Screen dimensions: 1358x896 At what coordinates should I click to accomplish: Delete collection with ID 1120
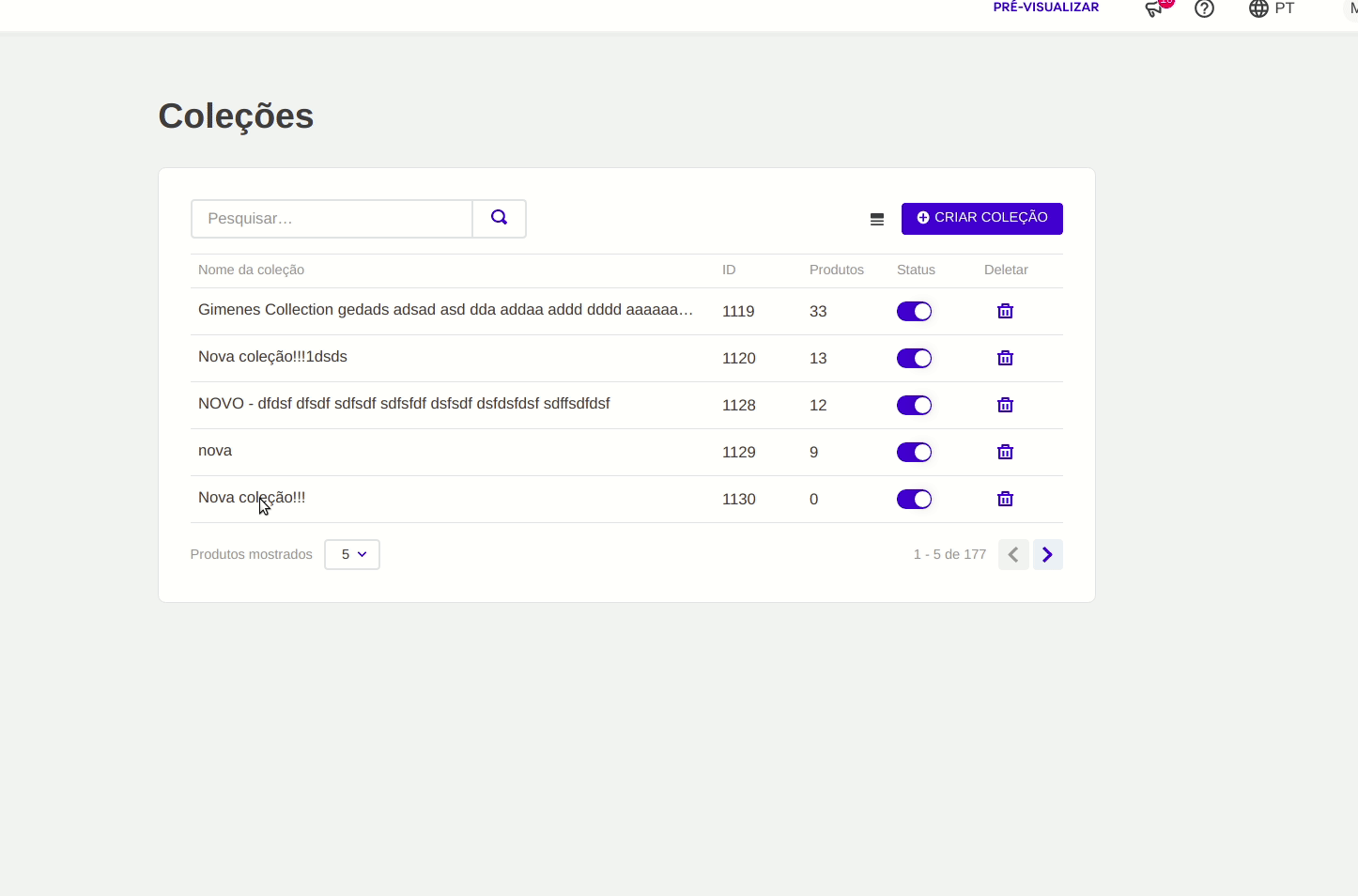1005,358
